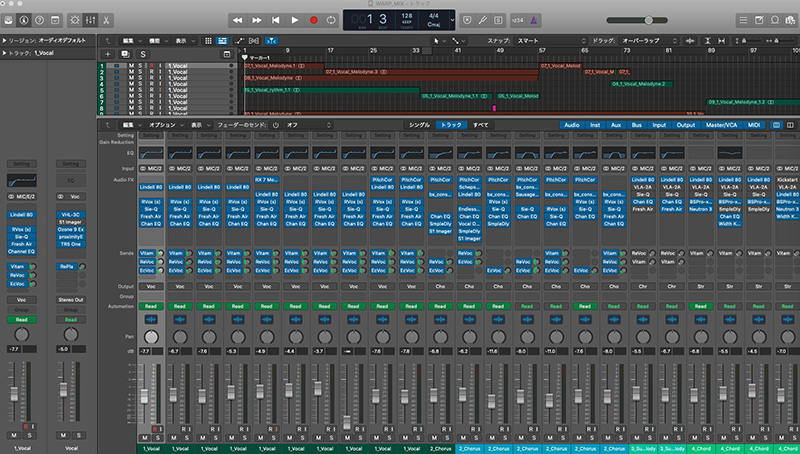The height and width of the screenshot is (454, 800).
Task: Open the Toolbar display icon
Action: pos(55,20)
